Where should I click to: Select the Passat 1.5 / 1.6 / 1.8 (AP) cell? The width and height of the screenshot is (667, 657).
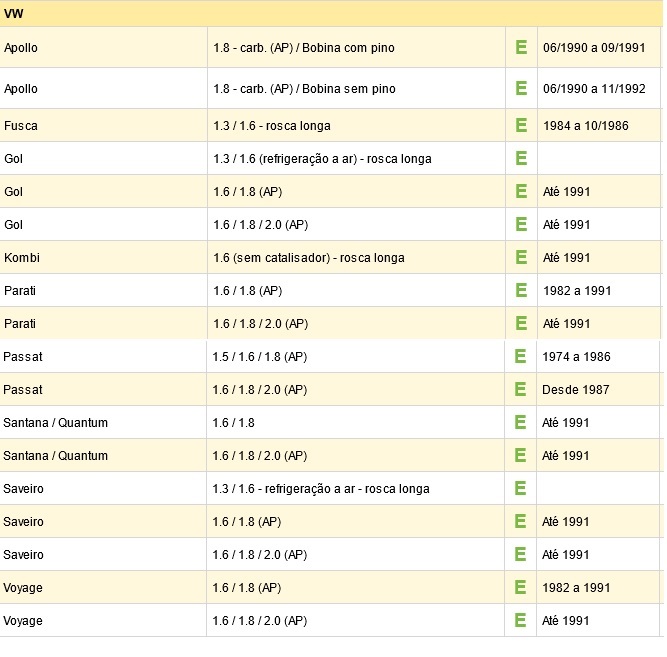[355, 357]
